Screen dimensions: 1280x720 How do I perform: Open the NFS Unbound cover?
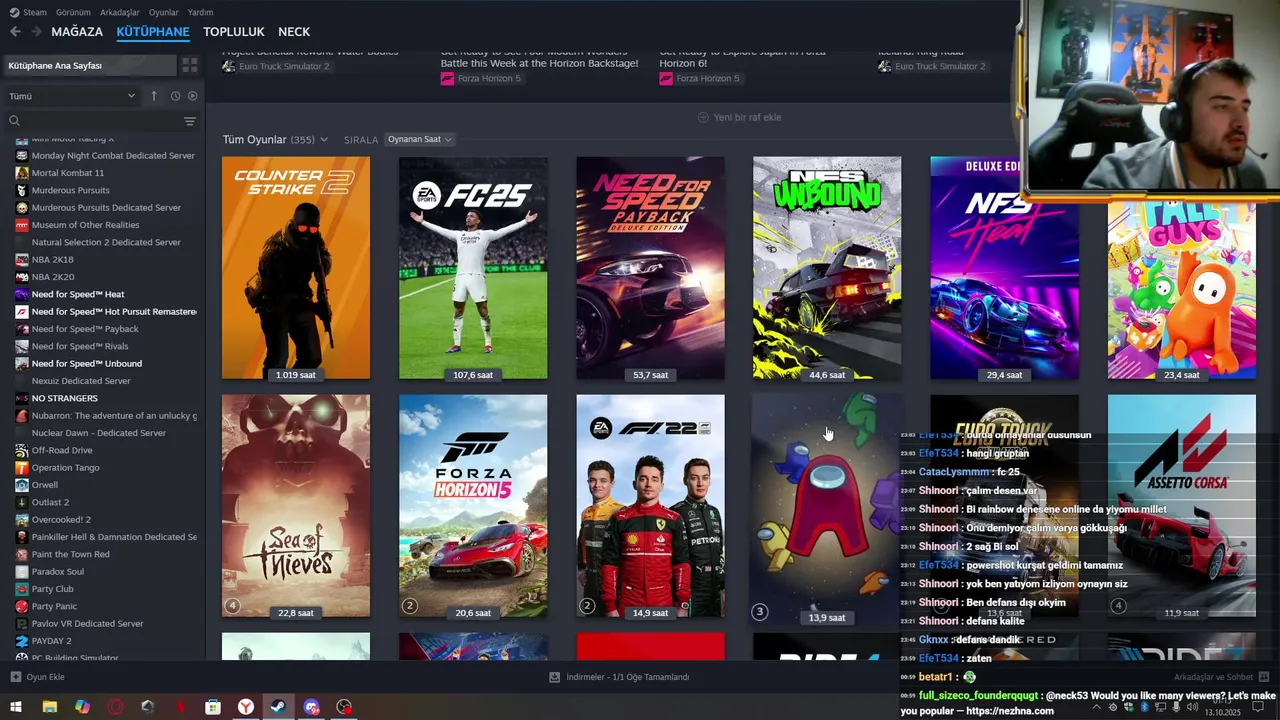click(827, 268)
